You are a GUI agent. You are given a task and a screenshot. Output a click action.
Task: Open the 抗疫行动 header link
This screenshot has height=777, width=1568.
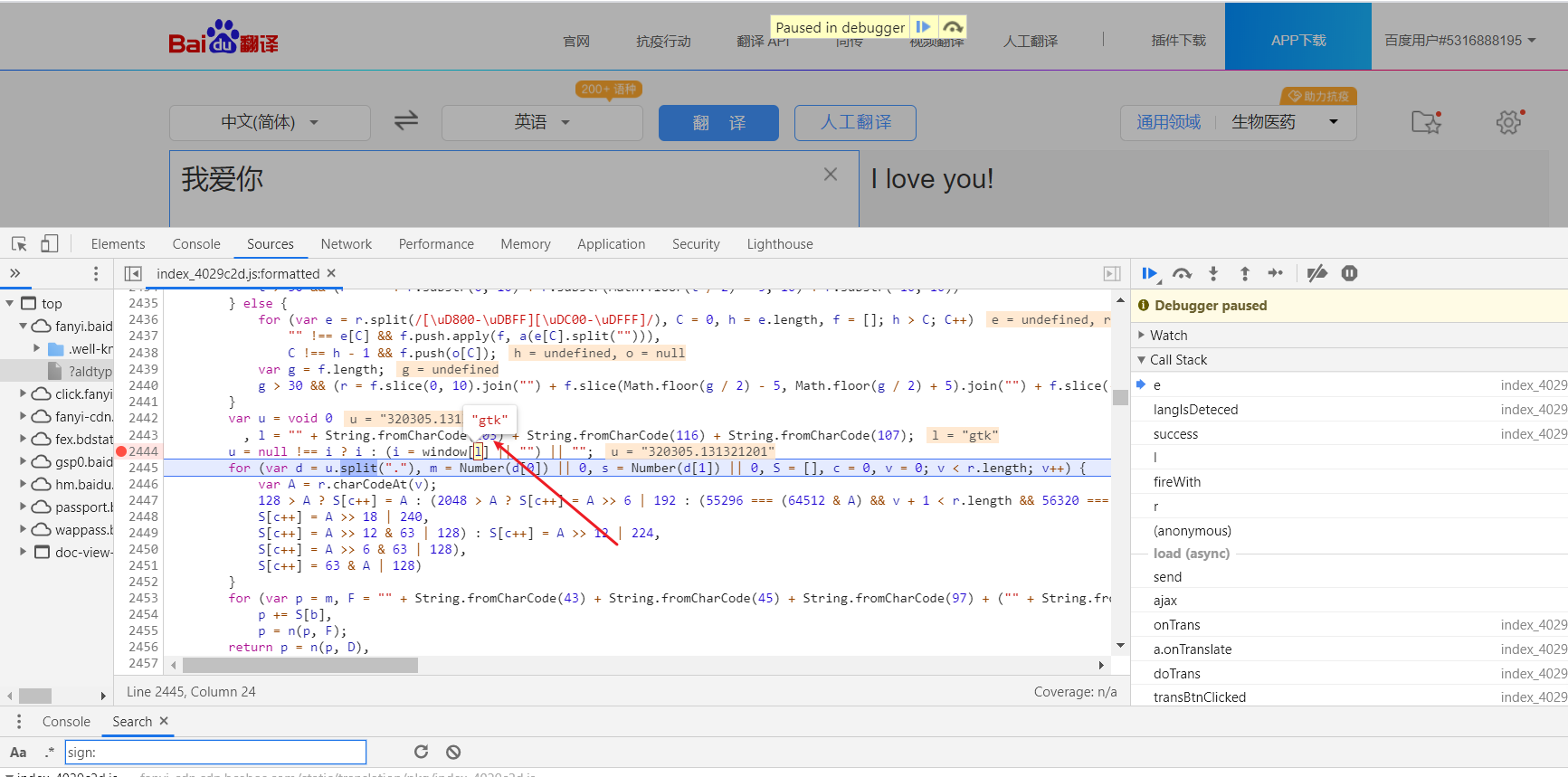[x=663, y=41]
